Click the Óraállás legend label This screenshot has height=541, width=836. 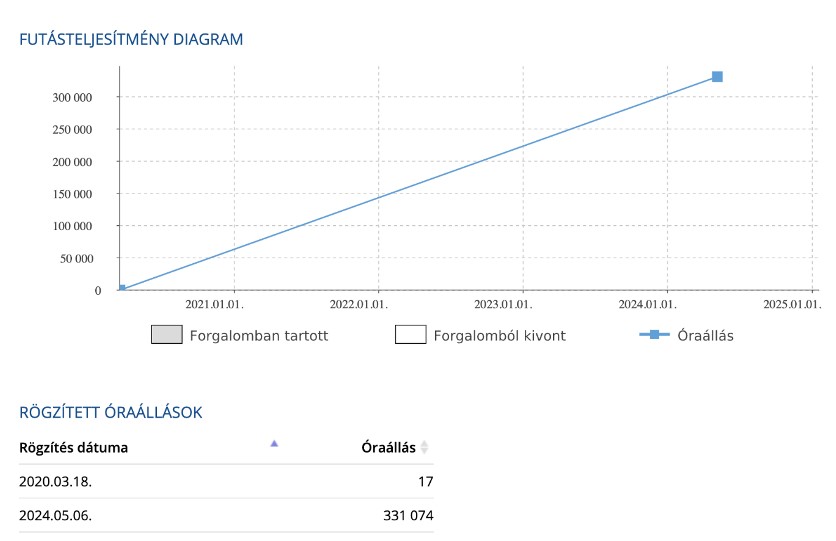(705, 336)
